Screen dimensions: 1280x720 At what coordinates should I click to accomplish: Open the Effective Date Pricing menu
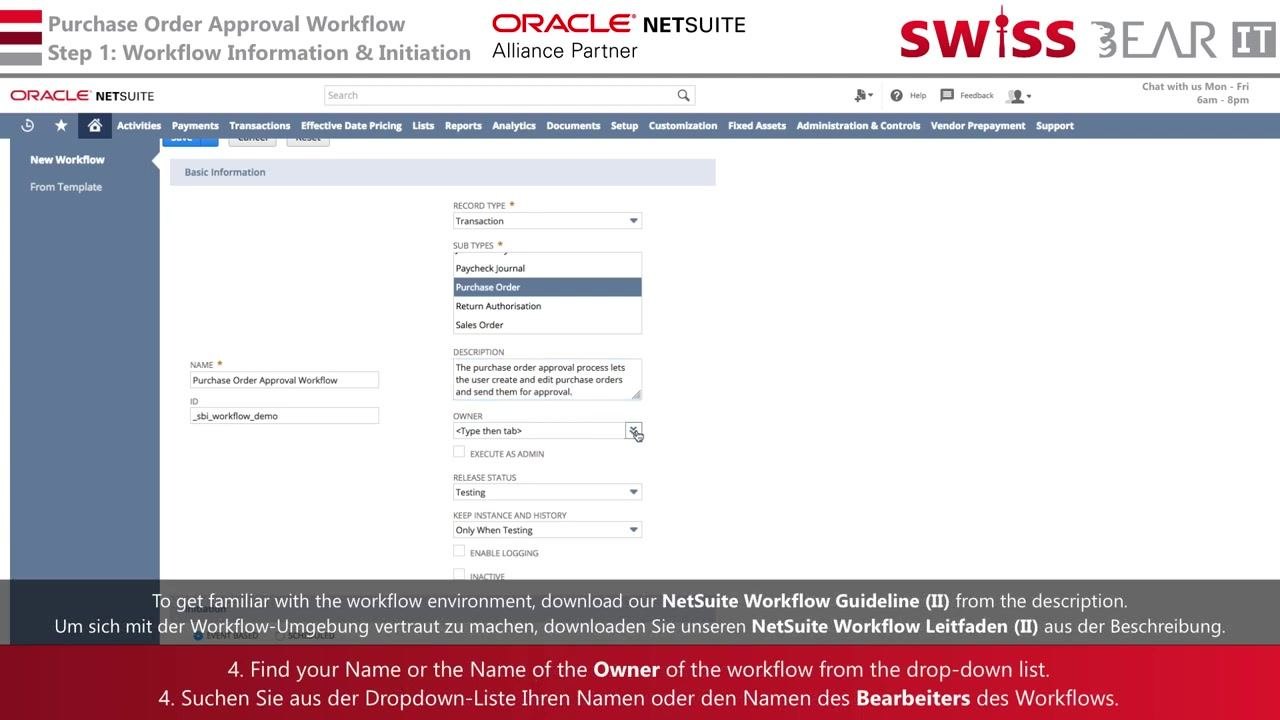click(351, 126)
